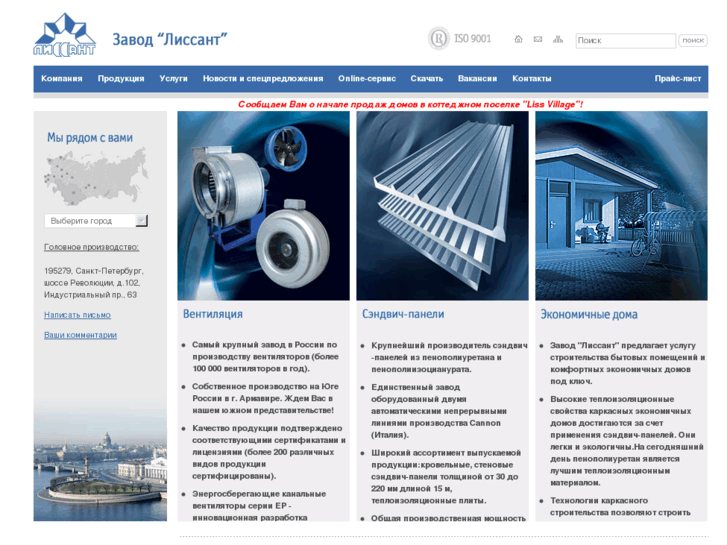Click the Russia map image

pos(96,176)
